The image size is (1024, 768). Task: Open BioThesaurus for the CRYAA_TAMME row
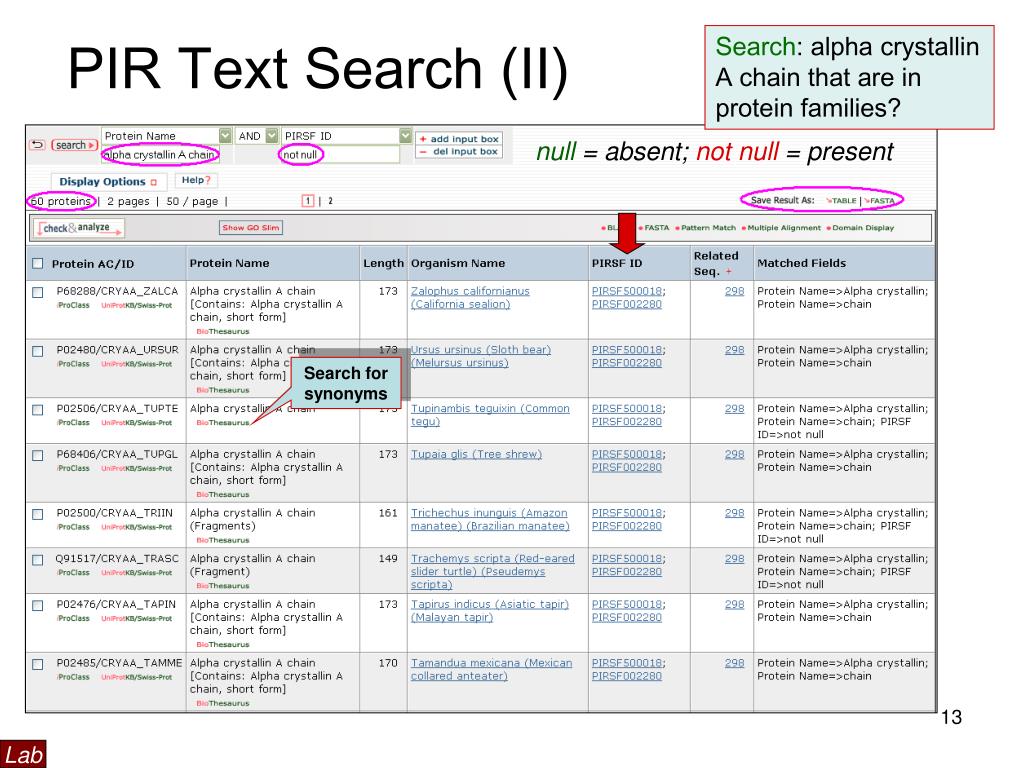point(223,703)
